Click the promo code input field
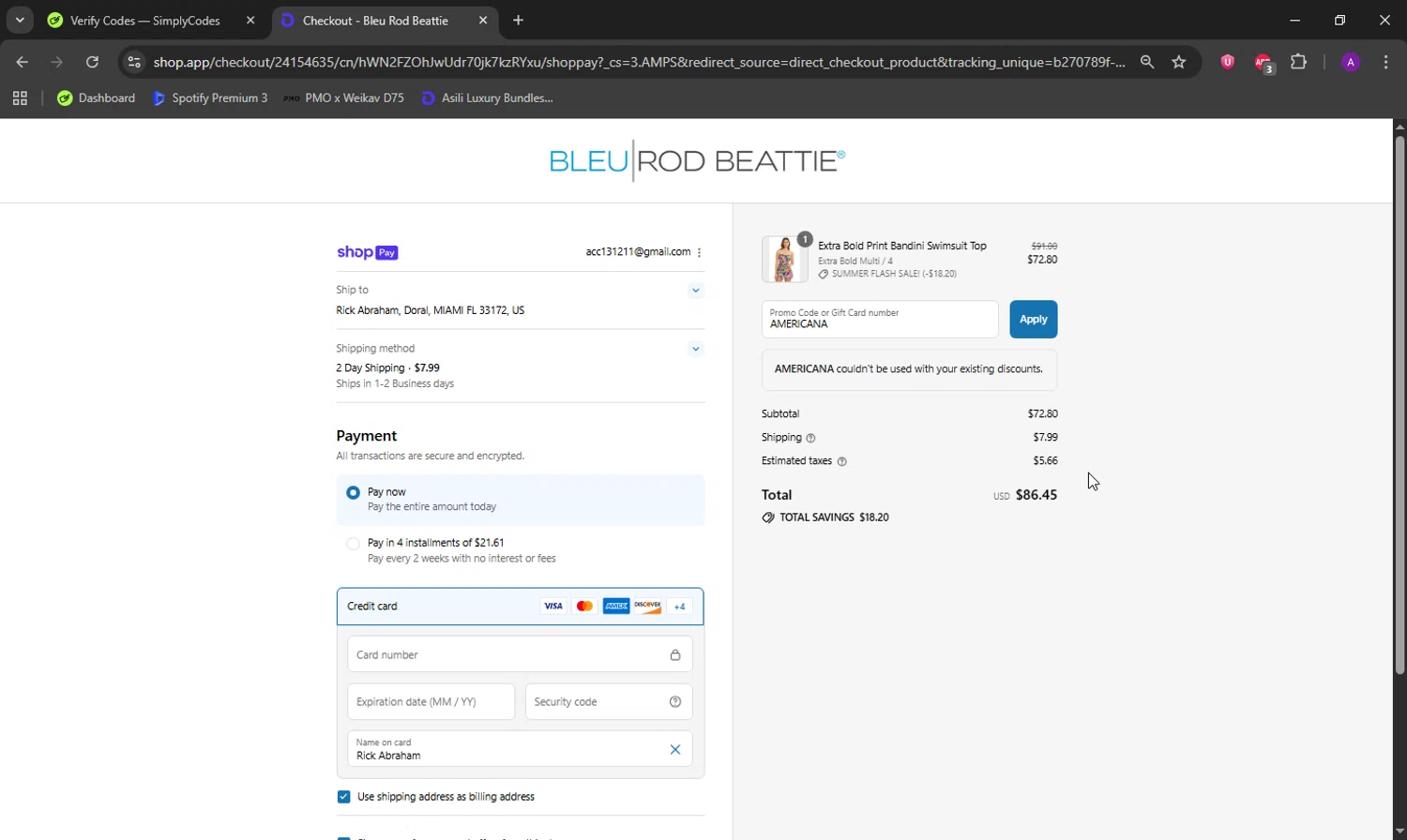Image resolution: width=1407 pixels, height=840 pixels. tap(880, 319)
